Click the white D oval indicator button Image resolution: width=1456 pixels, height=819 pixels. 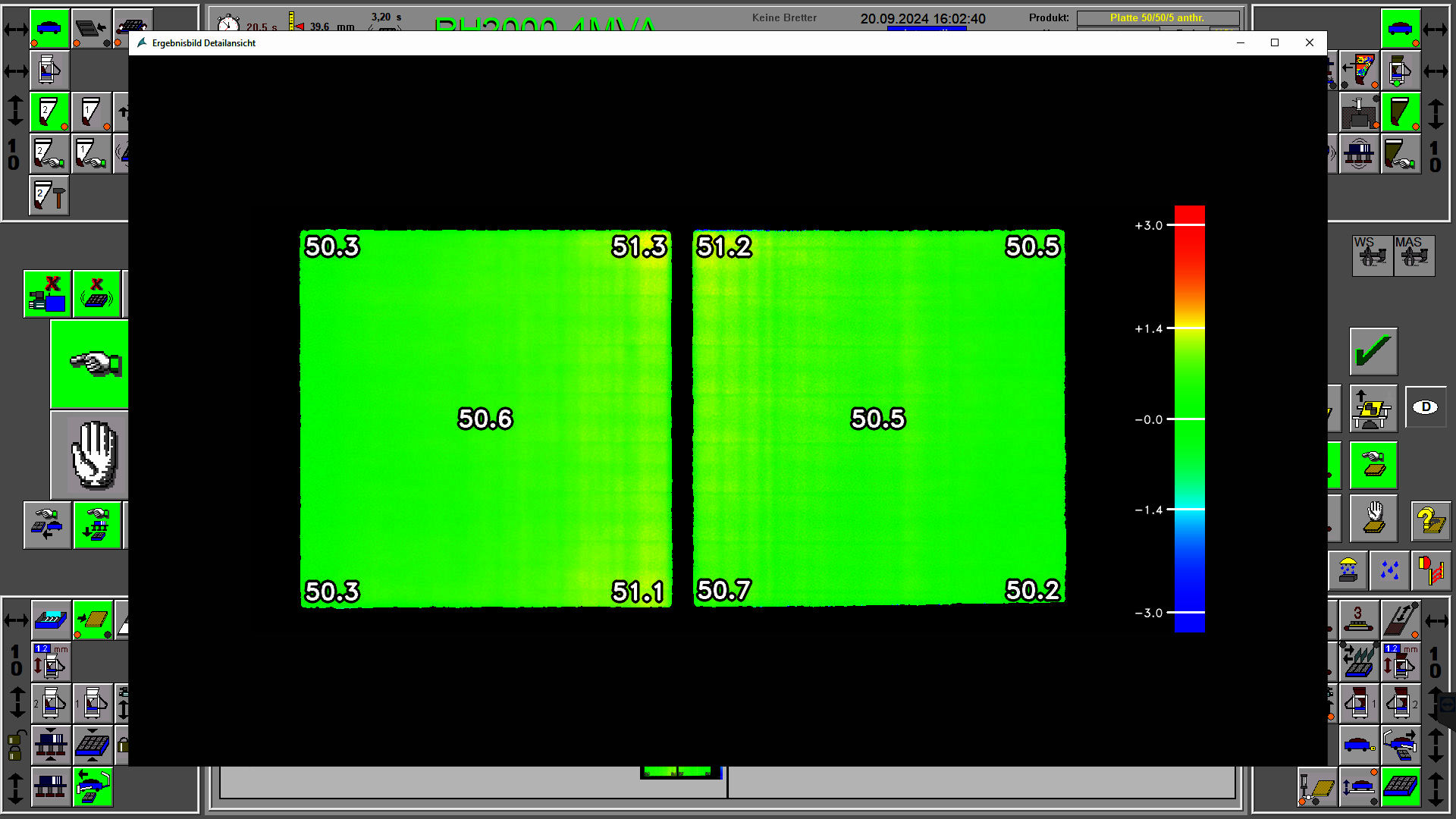[x=1426, y=407]
